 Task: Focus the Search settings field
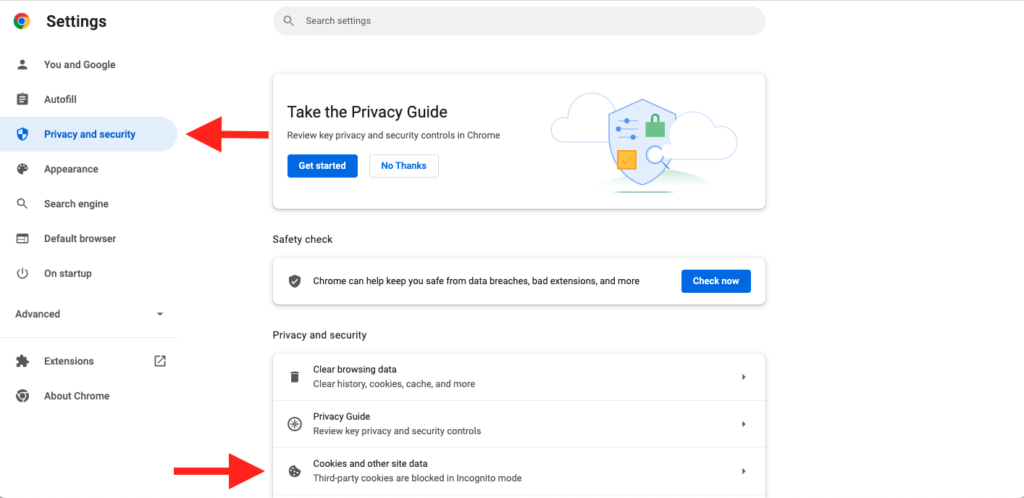tap(518, 21)
